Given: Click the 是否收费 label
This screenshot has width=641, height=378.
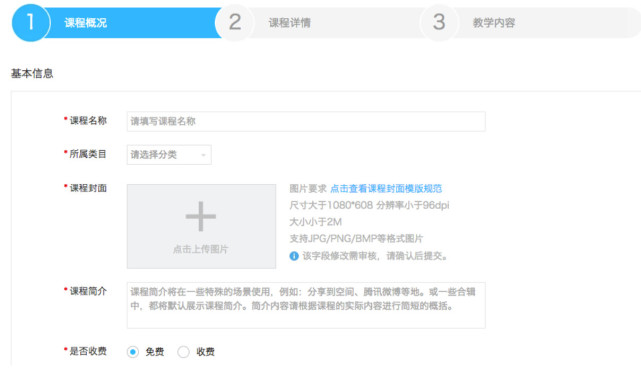Looking at the screenshot, I should (x=87, y=351).
